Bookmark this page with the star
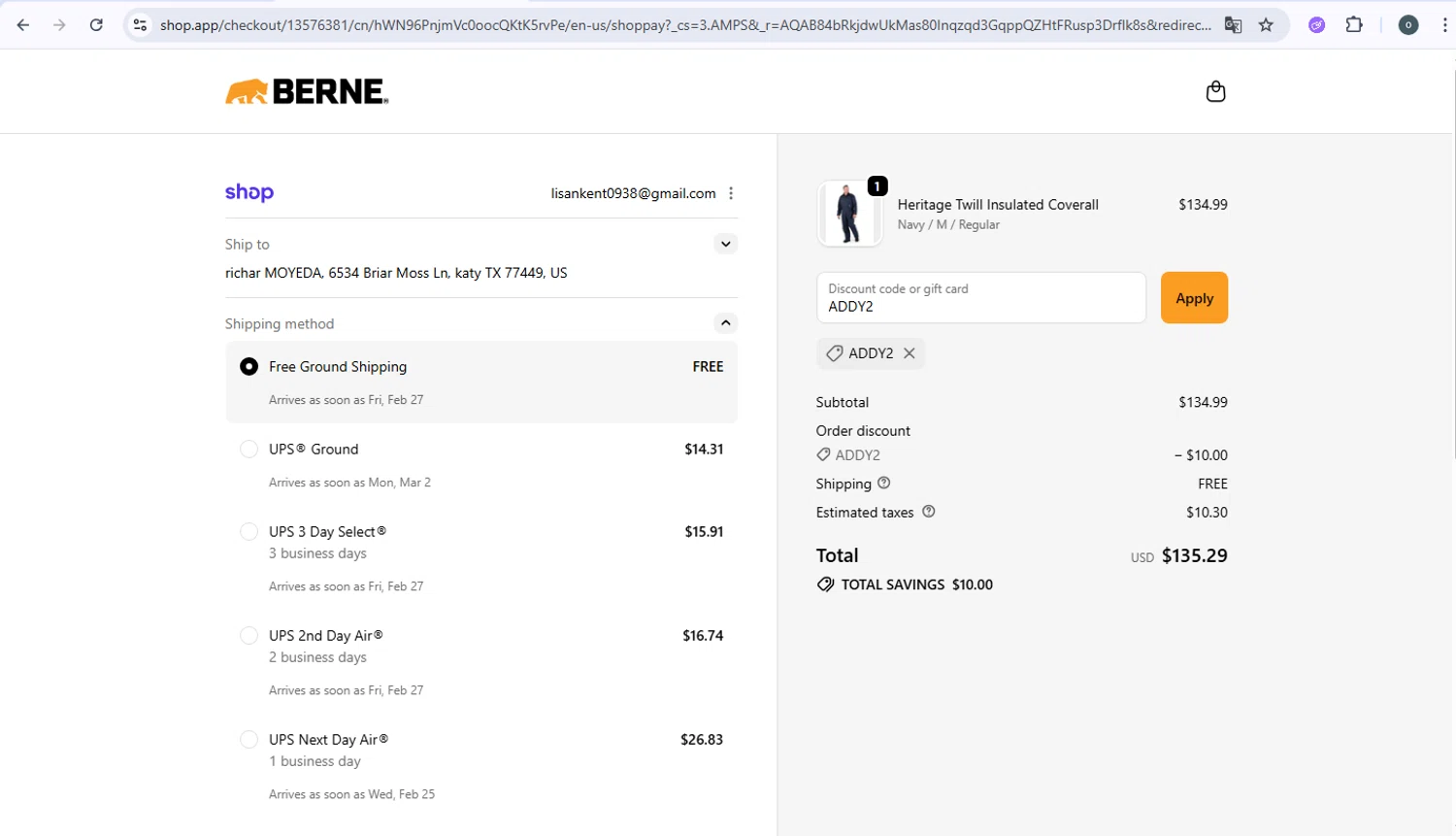The height and width of the screenshot is (836, 1456). pyautogui.click(x=1266, y=25)
